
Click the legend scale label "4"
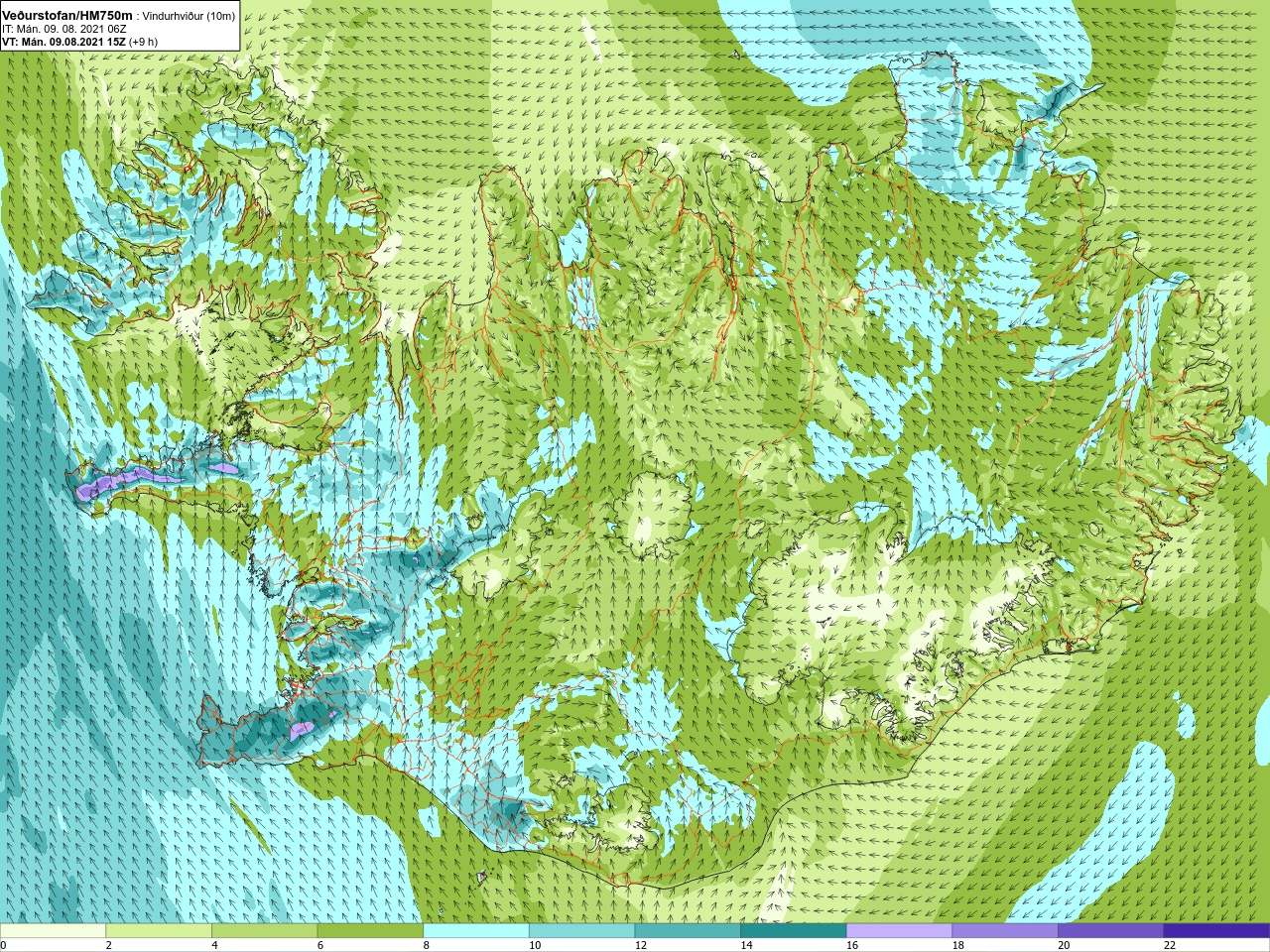point(214,945)
